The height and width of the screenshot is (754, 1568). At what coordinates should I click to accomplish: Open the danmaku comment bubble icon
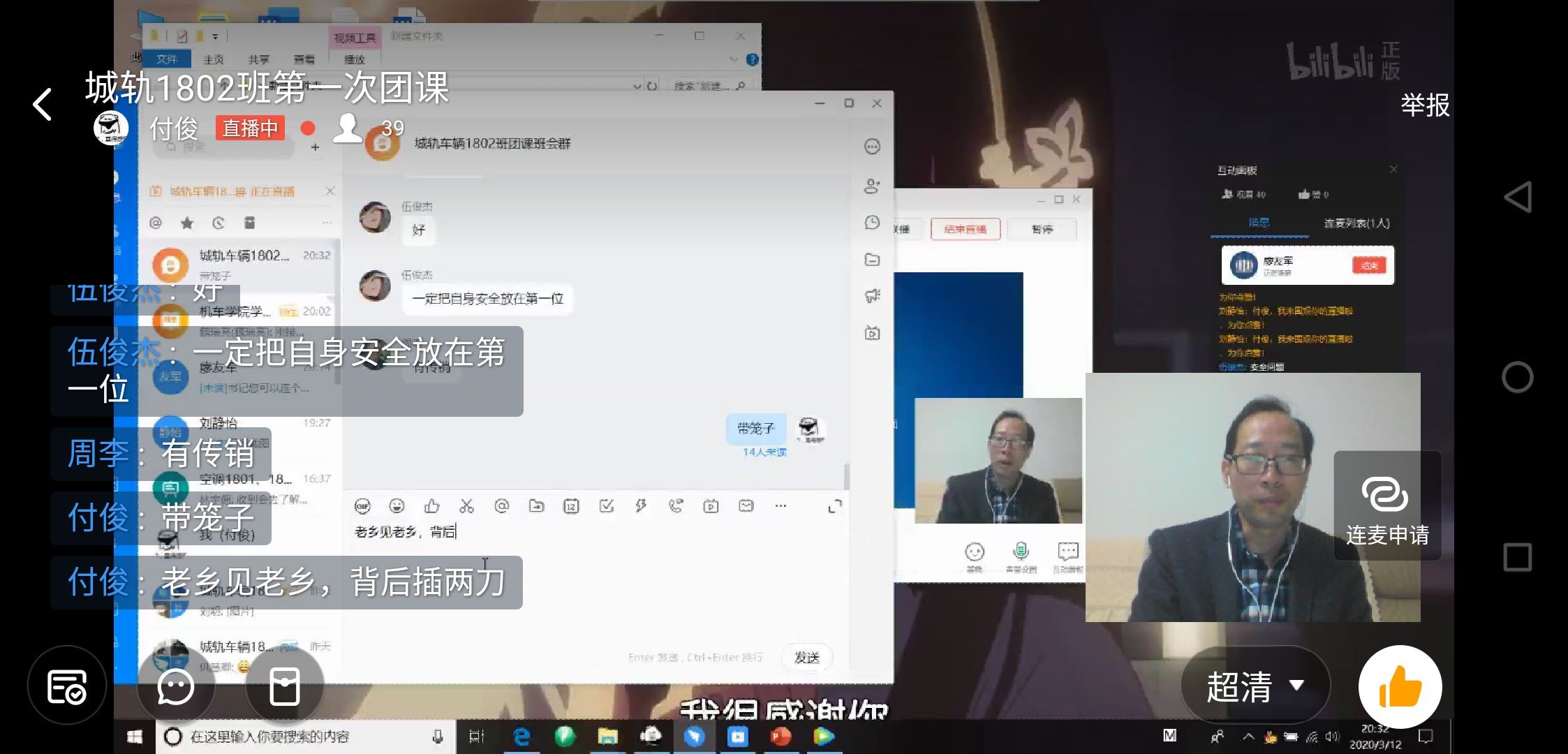click(x=175, y=687)
